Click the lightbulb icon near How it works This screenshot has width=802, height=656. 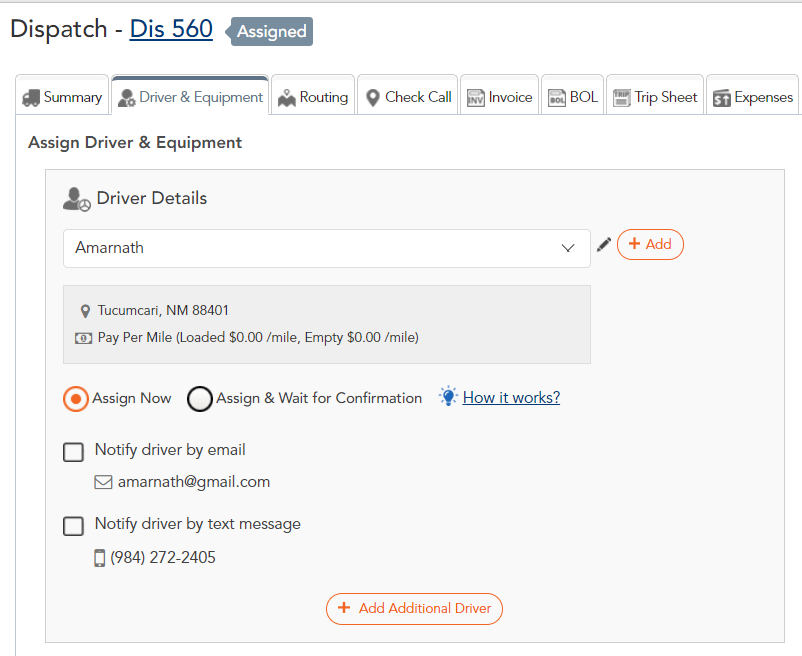click(448, 397)
